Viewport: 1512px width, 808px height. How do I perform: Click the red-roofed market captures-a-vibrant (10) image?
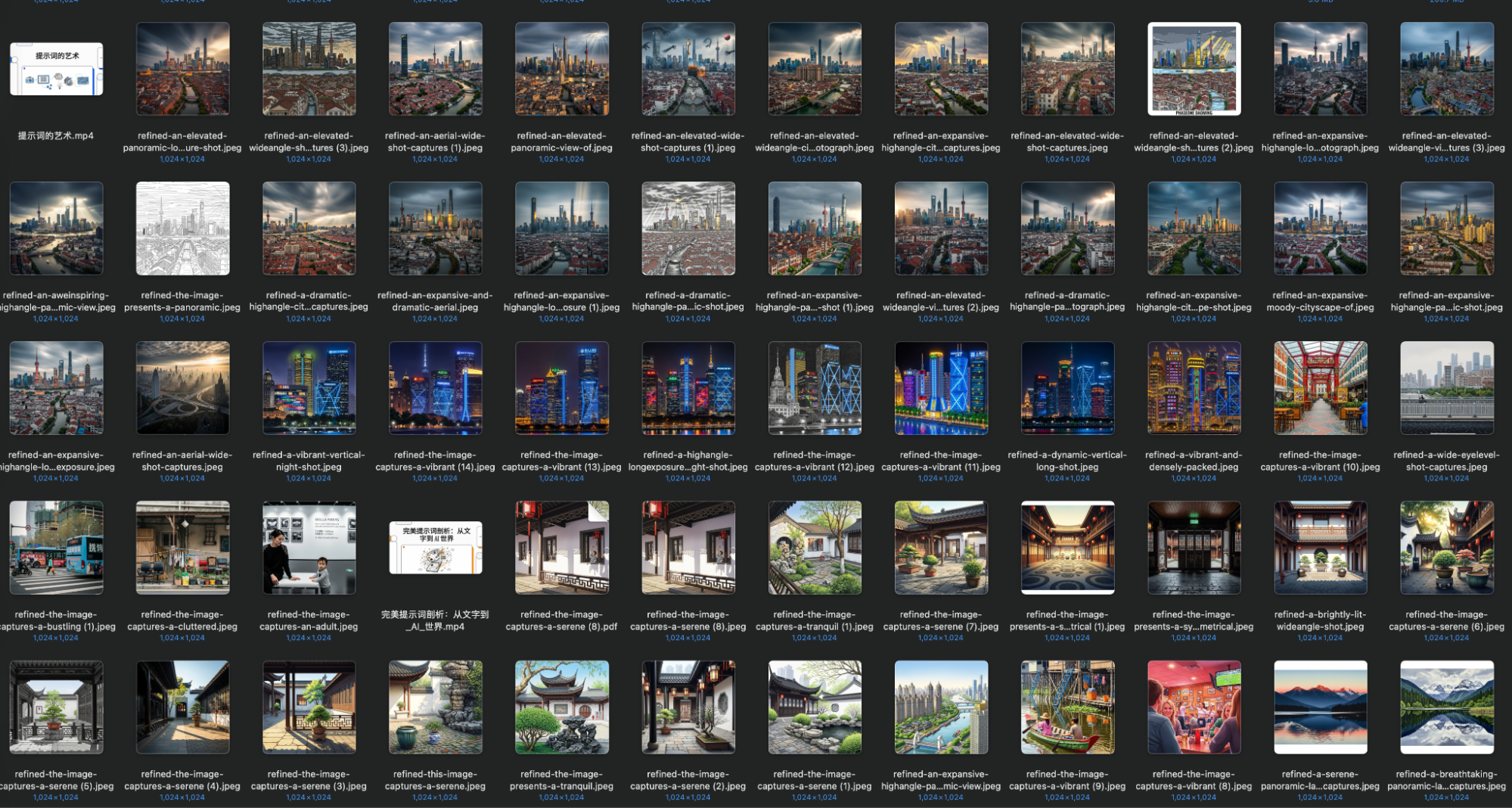[1320, 387]
